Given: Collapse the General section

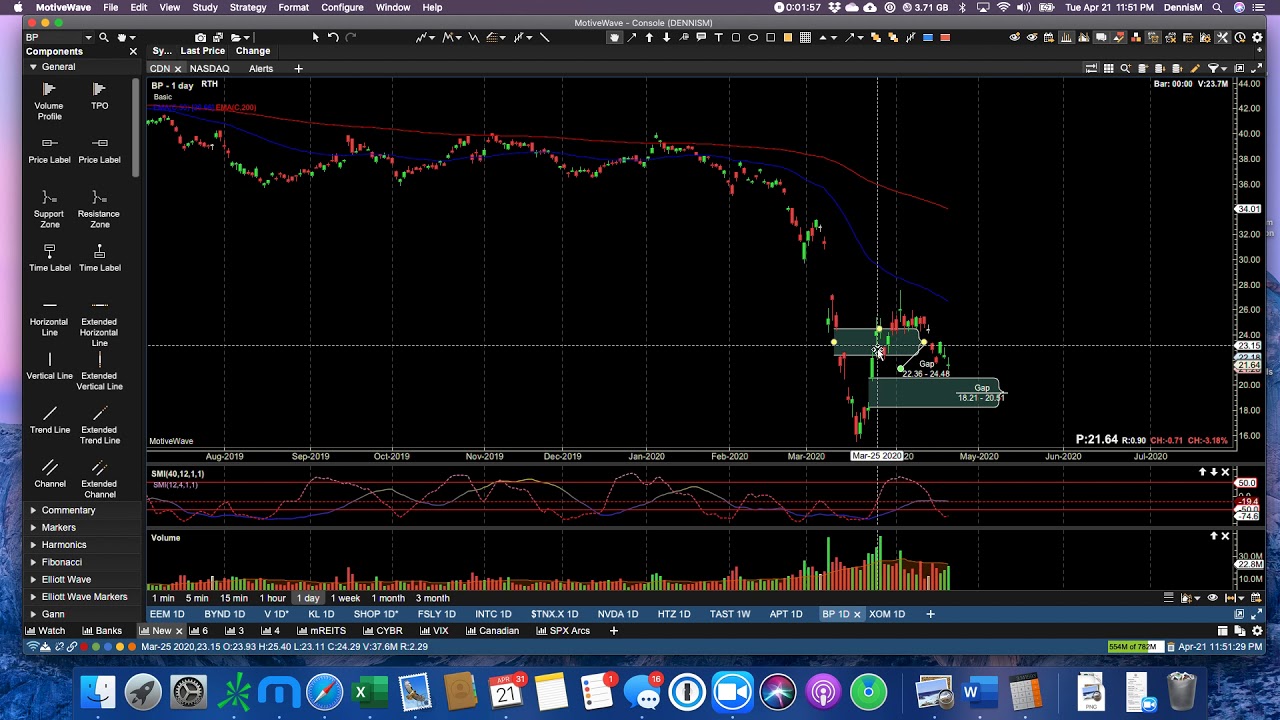Looking at the screenshot, I should coord(33,67).
